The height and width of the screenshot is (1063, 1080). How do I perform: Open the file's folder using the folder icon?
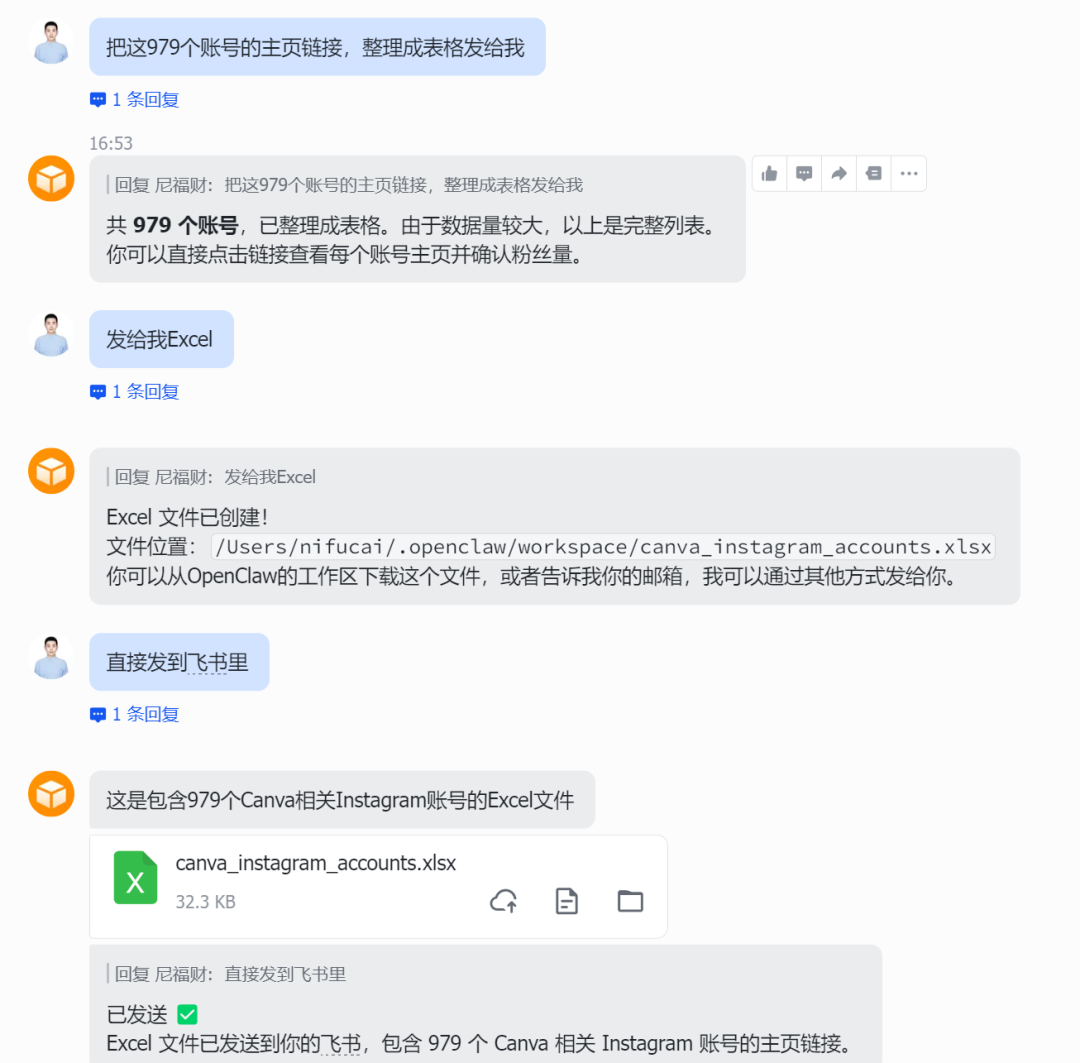pyautogui.click(x=630, y=901)
